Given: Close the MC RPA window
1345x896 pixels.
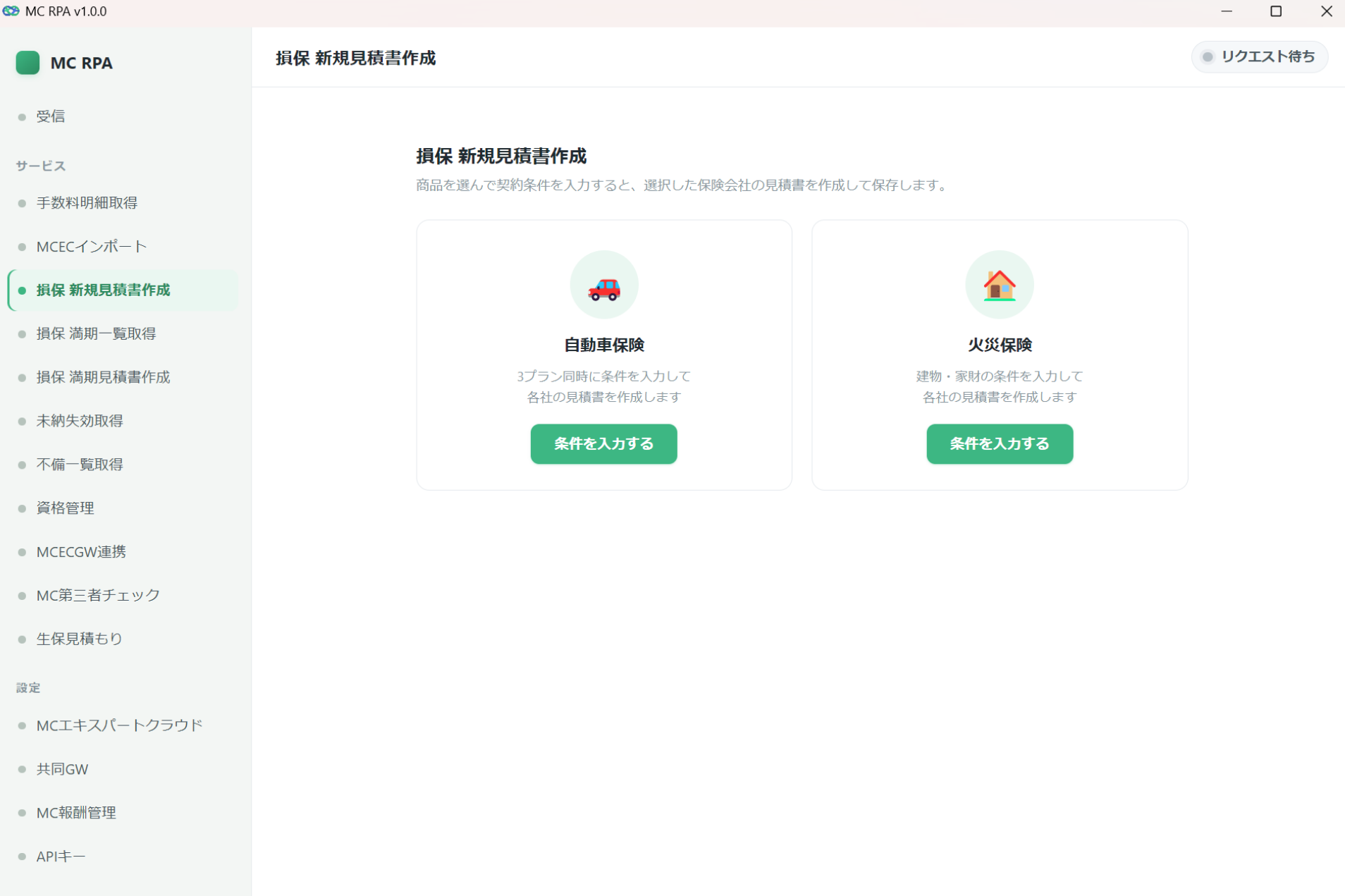Looking at the screenshot, I should (x=1326, y=12).
